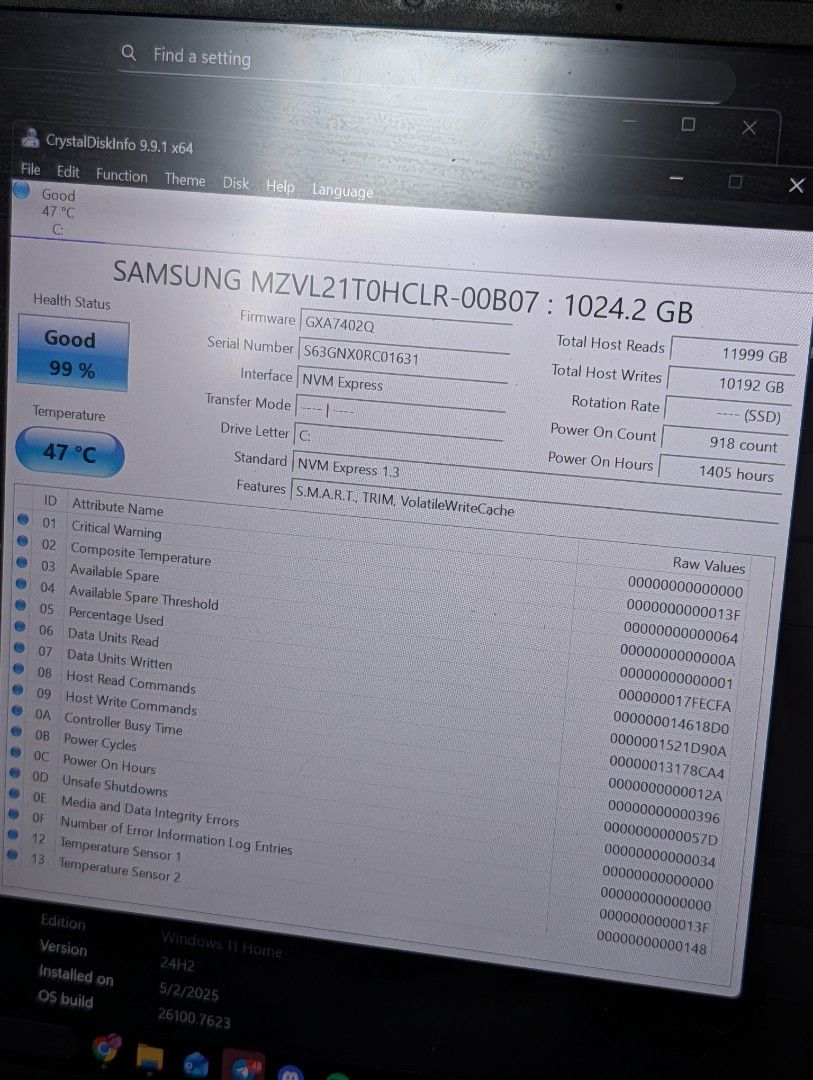The image size is (813, 1080).
Task: Click the Features field with S.M.A.R.T., TRIM
Action: tap(535, 506)
